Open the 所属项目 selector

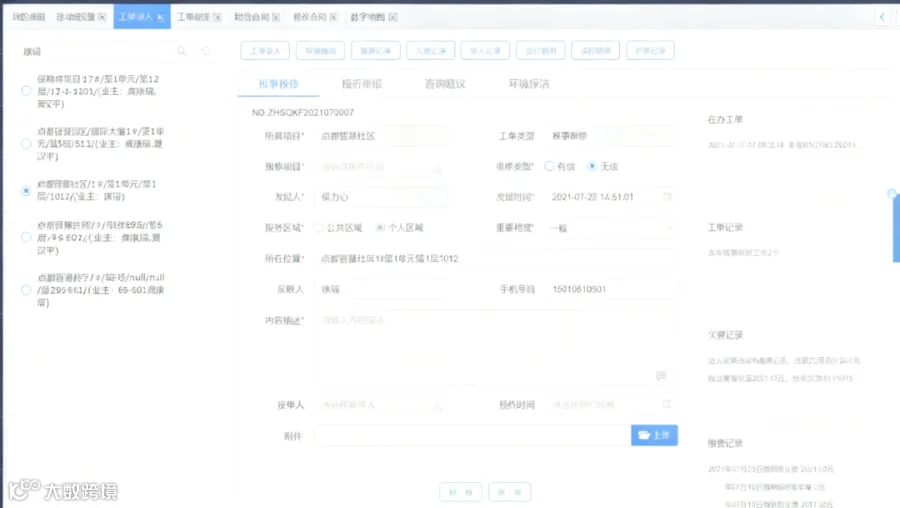pos(381,136)
